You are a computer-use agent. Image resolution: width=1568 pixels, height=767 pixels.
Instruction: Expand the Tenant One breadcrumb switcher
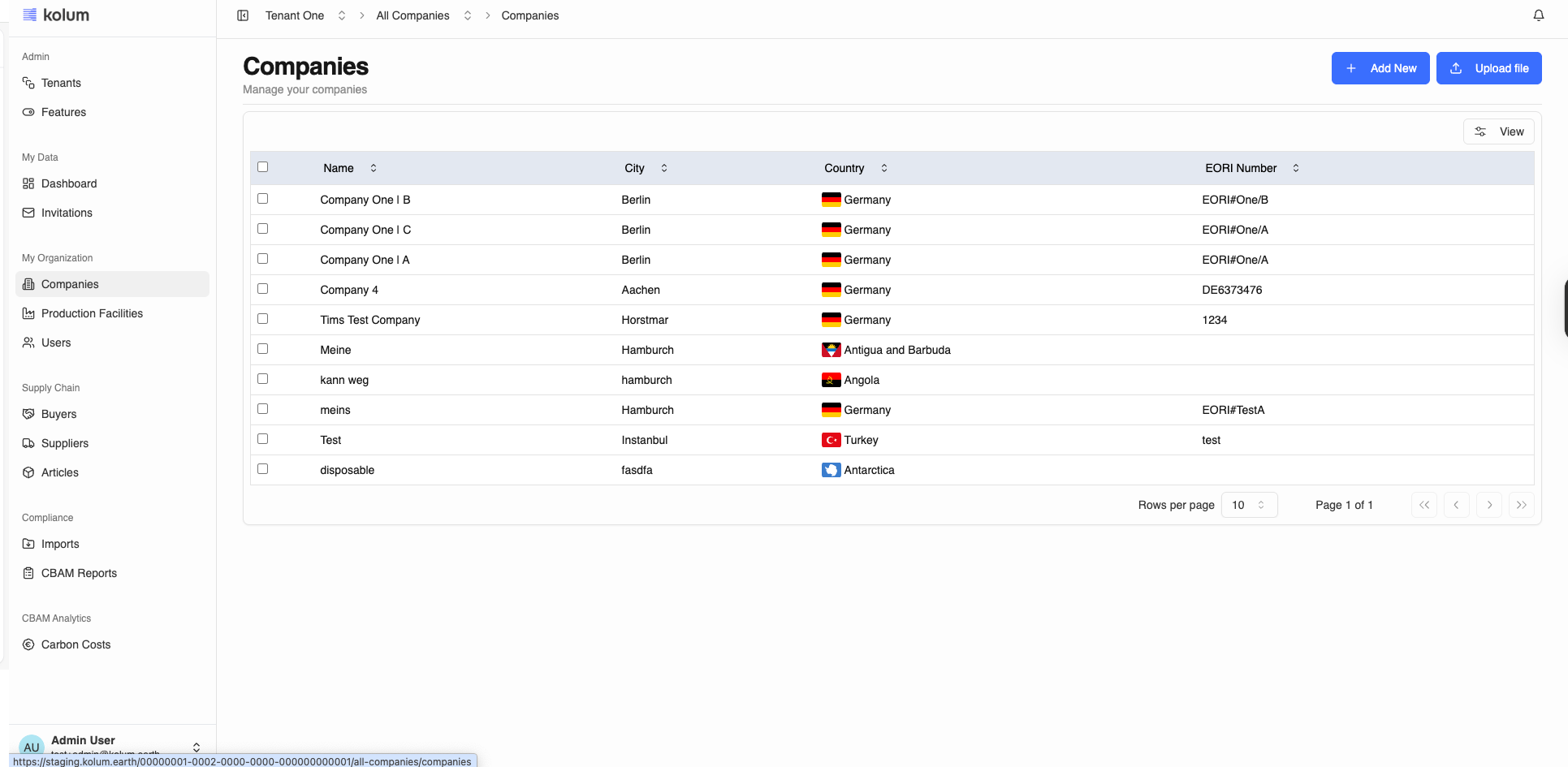click(342, 15)
